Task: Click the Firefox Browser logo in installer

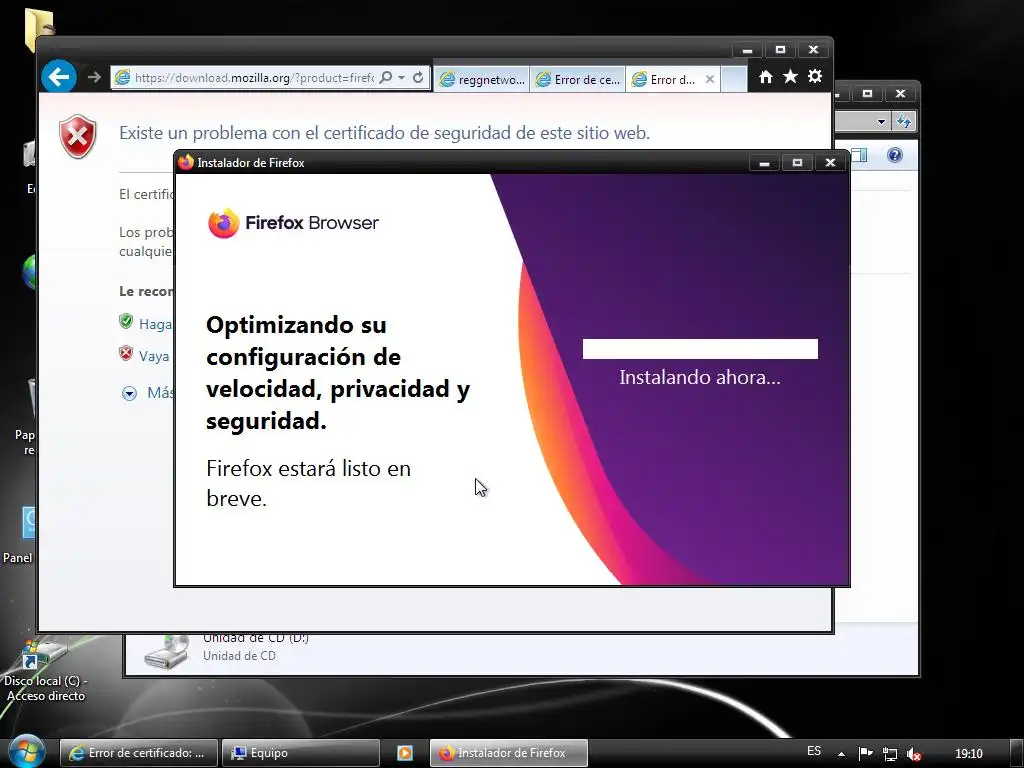Action: click(x=293, y=223)
